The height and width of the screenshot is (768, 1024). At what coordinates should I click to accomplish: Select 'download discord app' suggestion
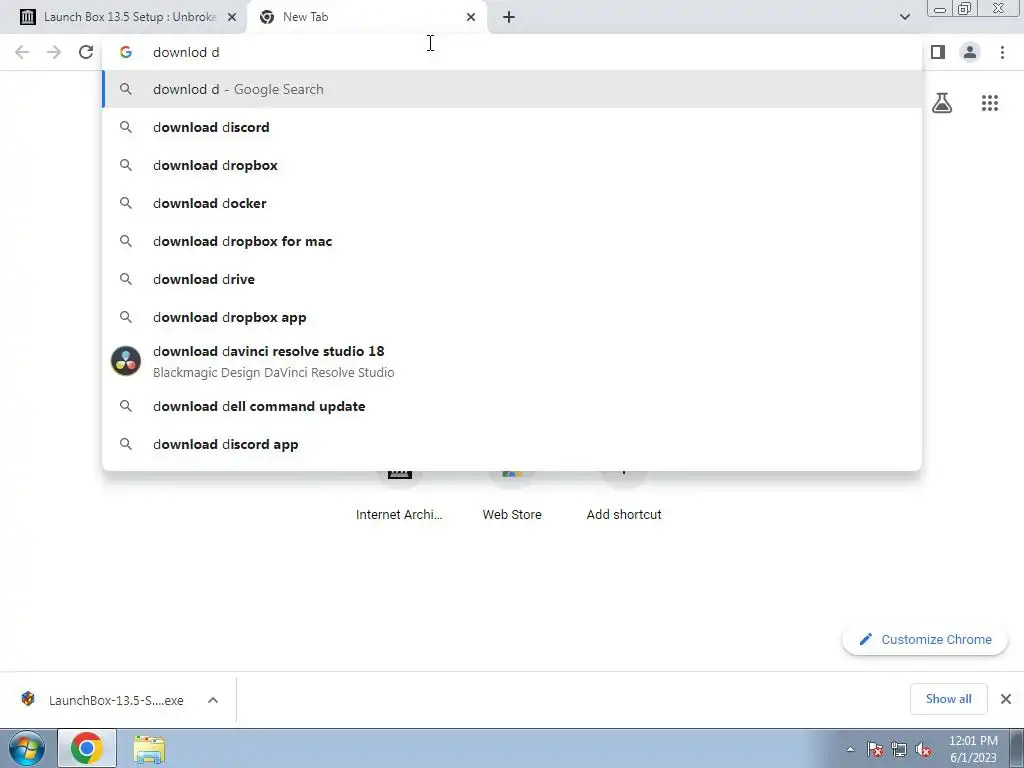click(x=512, y=444)
